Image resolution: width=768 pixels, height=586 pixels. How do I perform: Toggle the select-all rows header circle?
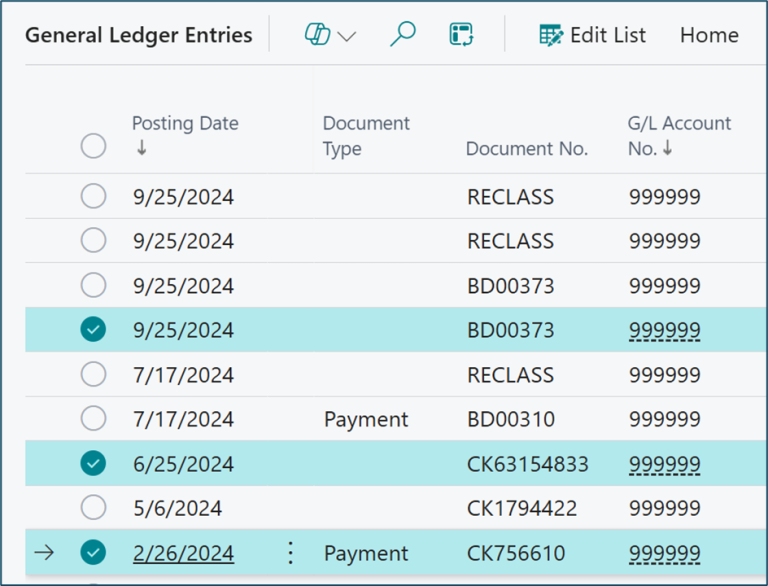tap(93, 147)
